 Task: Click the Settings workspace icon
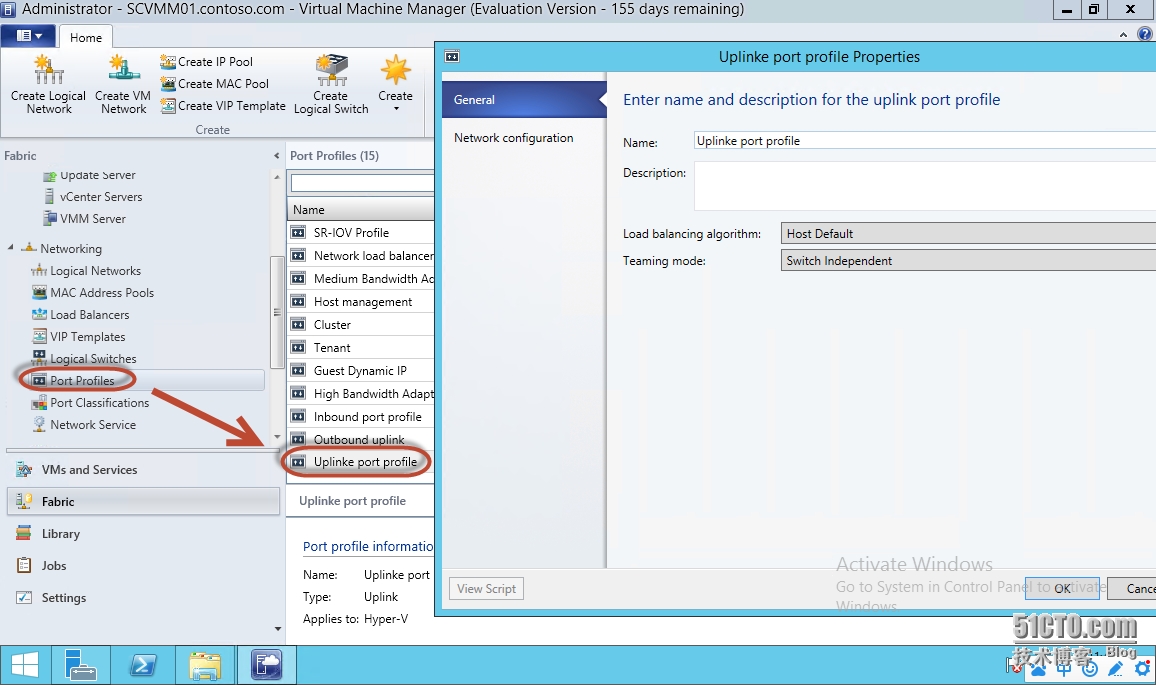click(24, 597)
